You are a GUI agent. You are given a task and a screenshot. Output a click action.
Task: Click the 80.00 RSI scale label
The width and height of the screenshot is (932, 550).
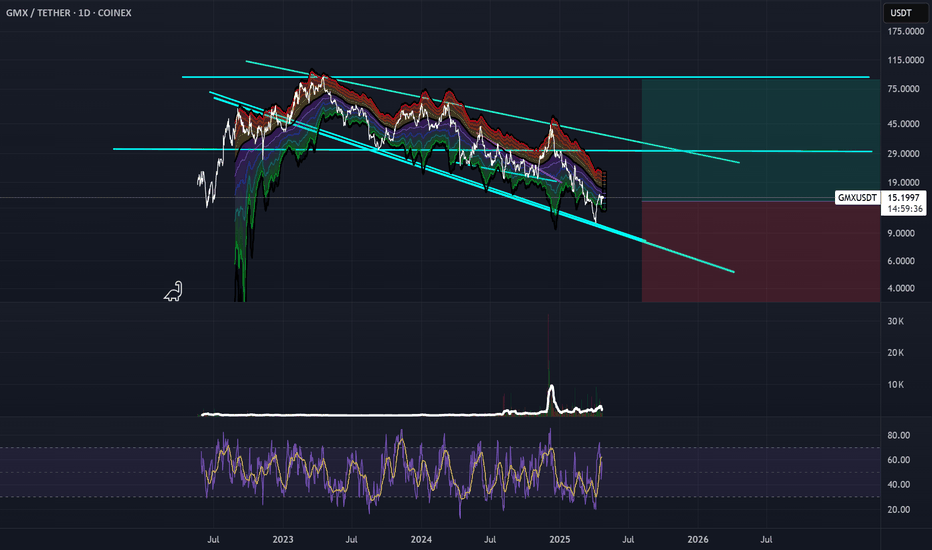point(899,435)
